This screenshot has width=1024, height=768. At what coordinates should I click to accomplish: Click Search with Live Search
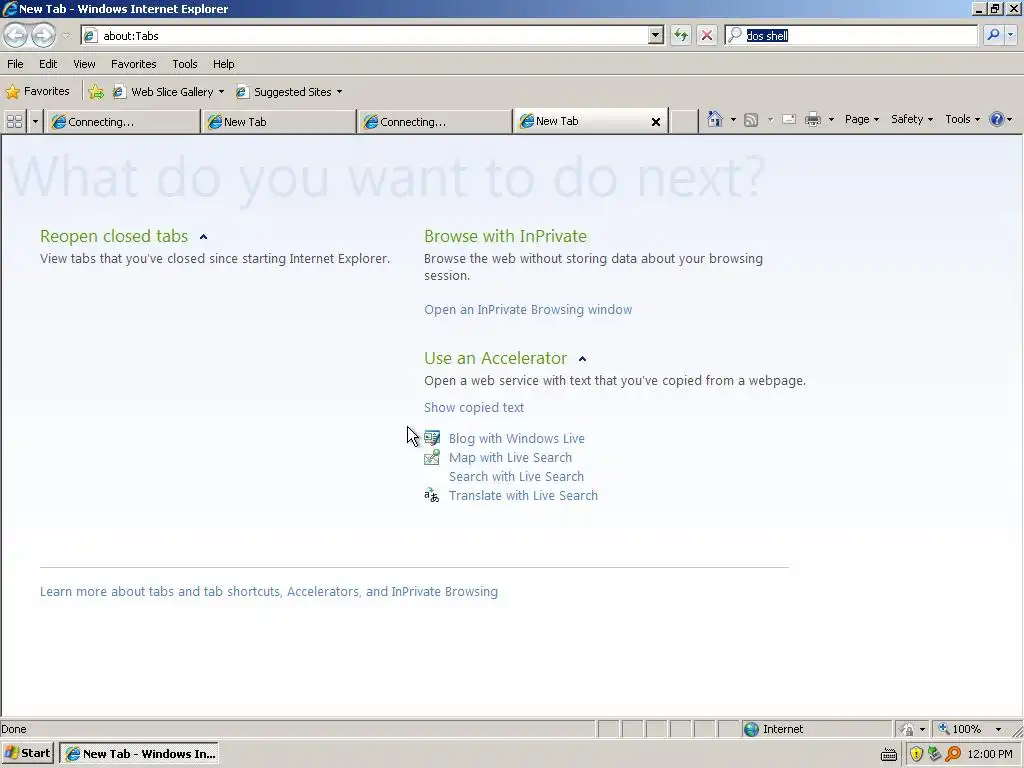coord(516,477)
